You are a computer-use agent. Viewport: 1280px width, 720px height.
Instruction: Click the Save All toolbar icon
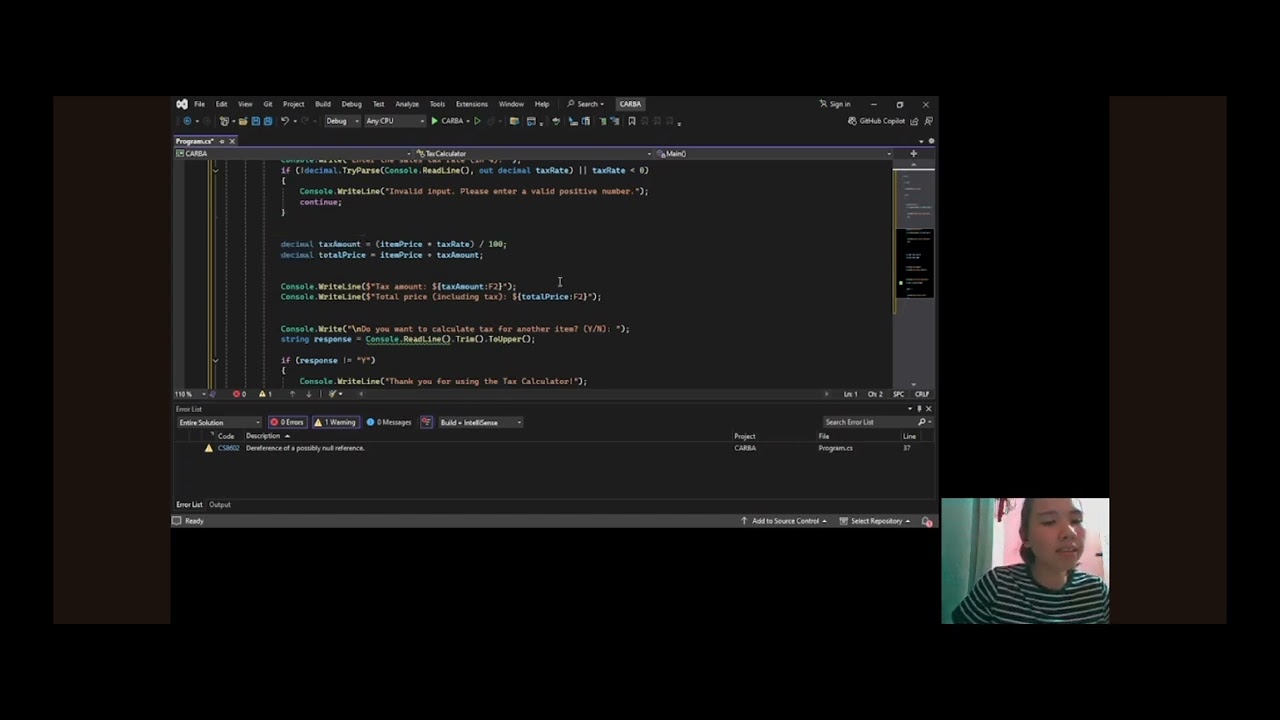[268, 121]
